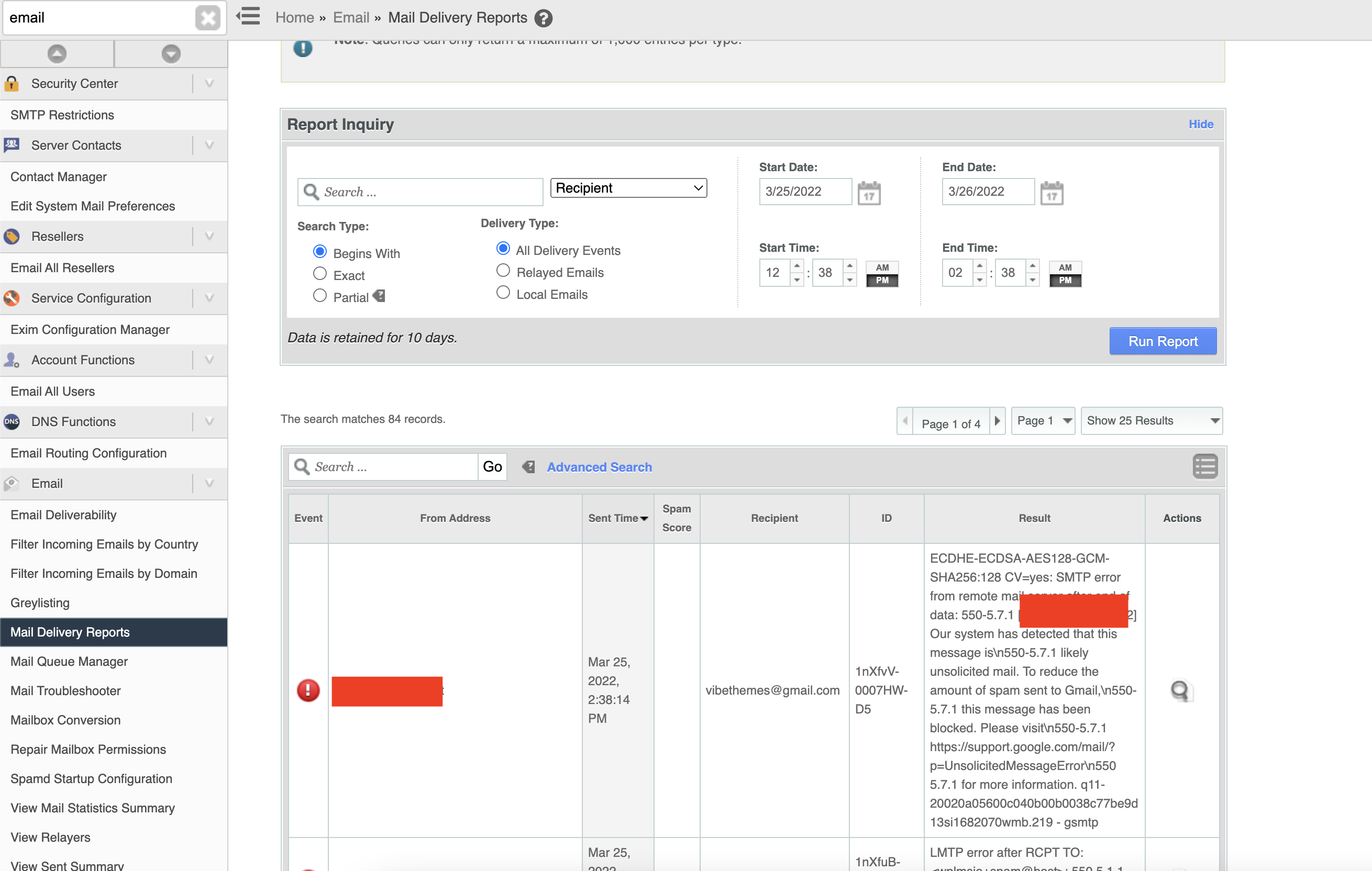
Task: Go to next results page arrow
Action: coord(997,421)
